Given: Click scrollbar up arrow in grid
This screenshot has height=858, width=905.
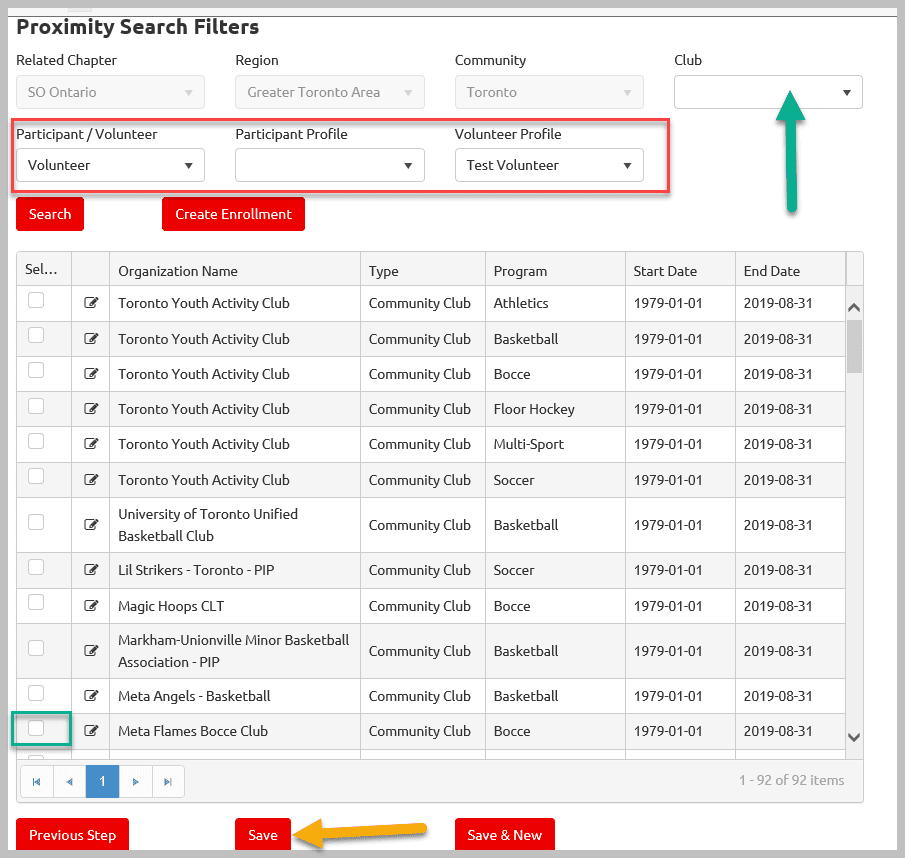Looking at the screenshot, I should (854, 308).
